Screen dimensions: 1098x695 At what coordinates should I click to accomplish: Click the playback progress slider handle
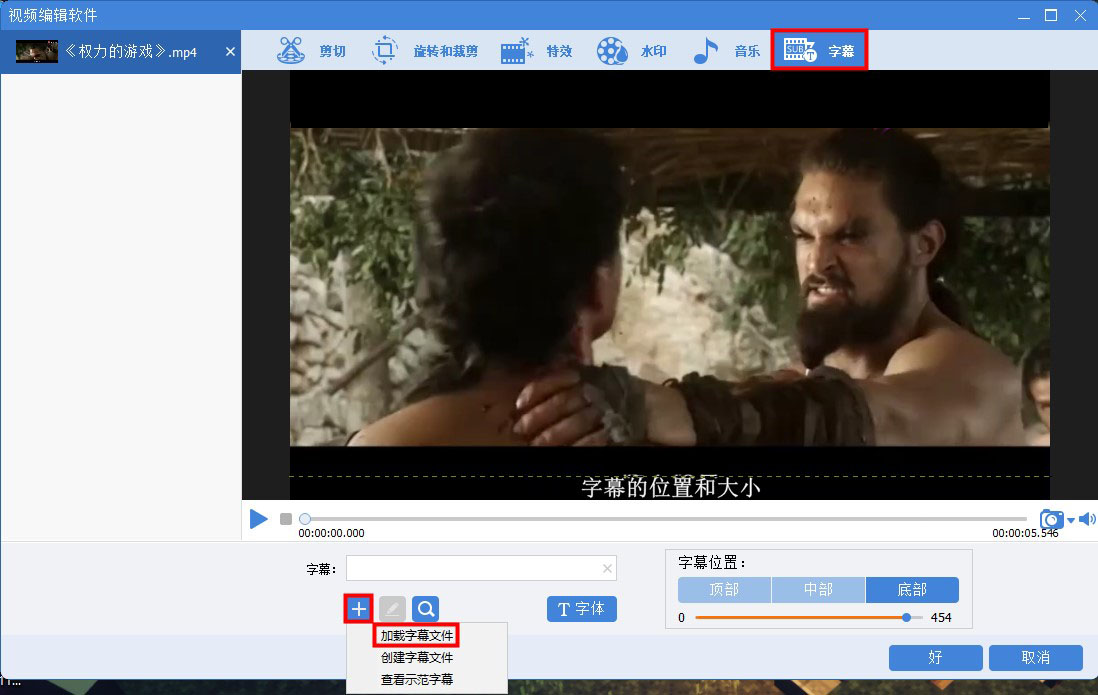pos(305,519)
